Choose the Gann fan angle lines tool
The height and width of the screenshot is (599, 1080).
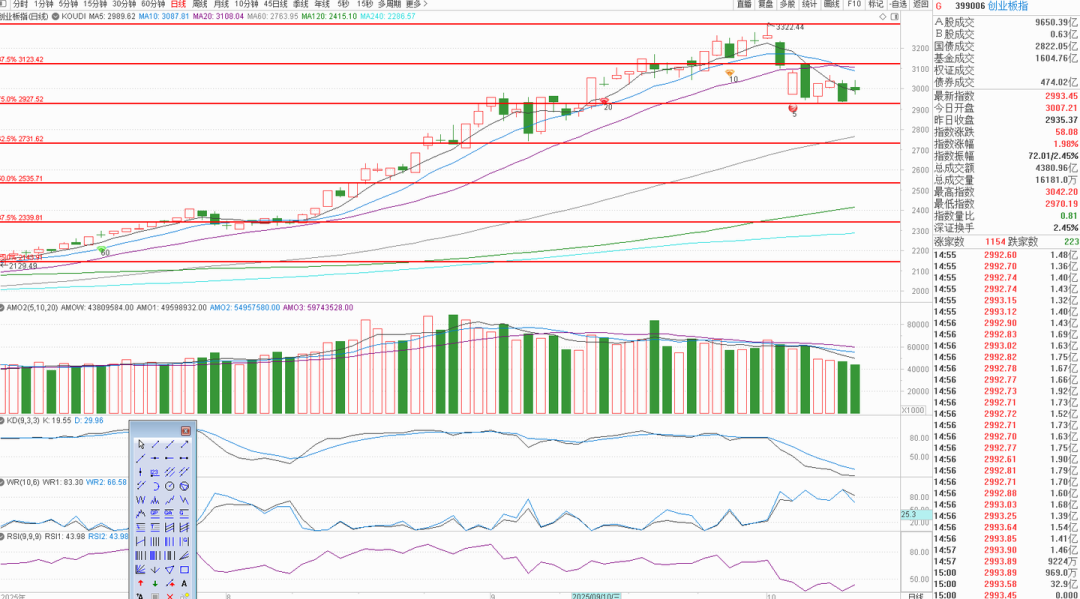coord(141,569)
